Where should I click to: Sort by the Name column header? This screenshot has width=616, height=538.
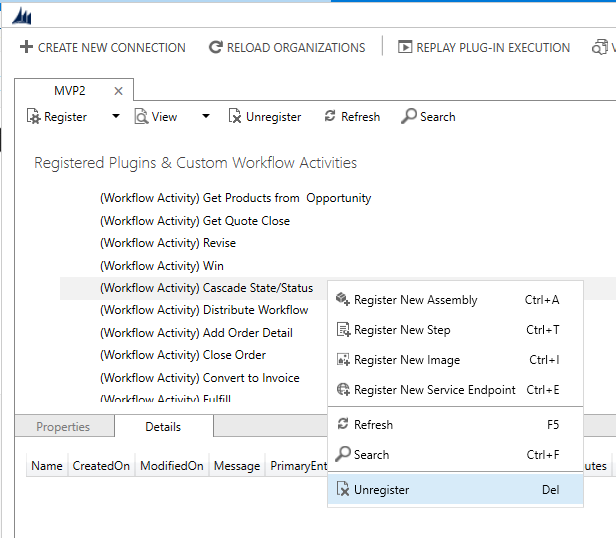coord(47,466)
